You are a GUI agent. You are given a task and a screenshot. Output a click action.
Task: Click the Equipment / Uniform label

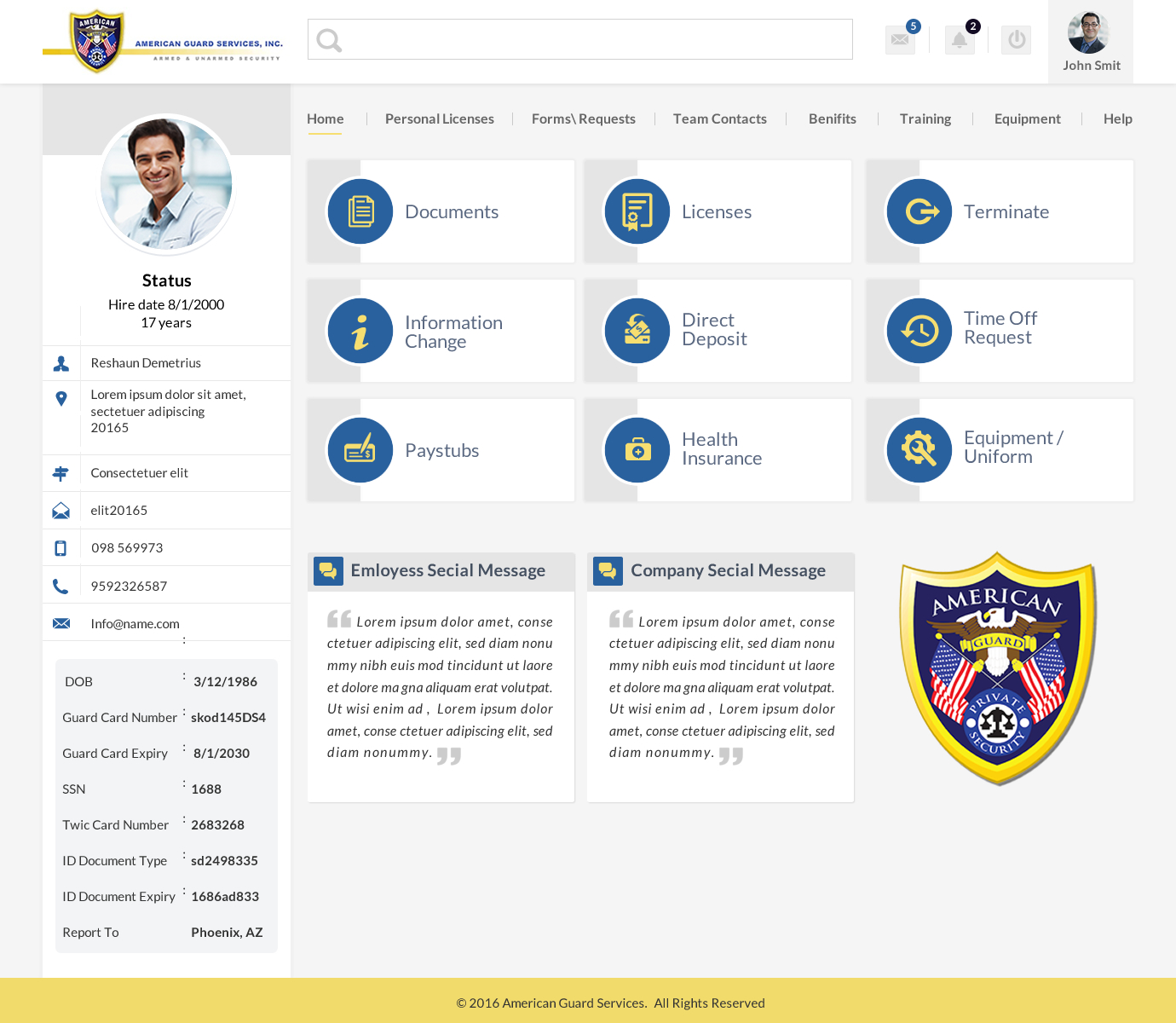pos(1014,448)
